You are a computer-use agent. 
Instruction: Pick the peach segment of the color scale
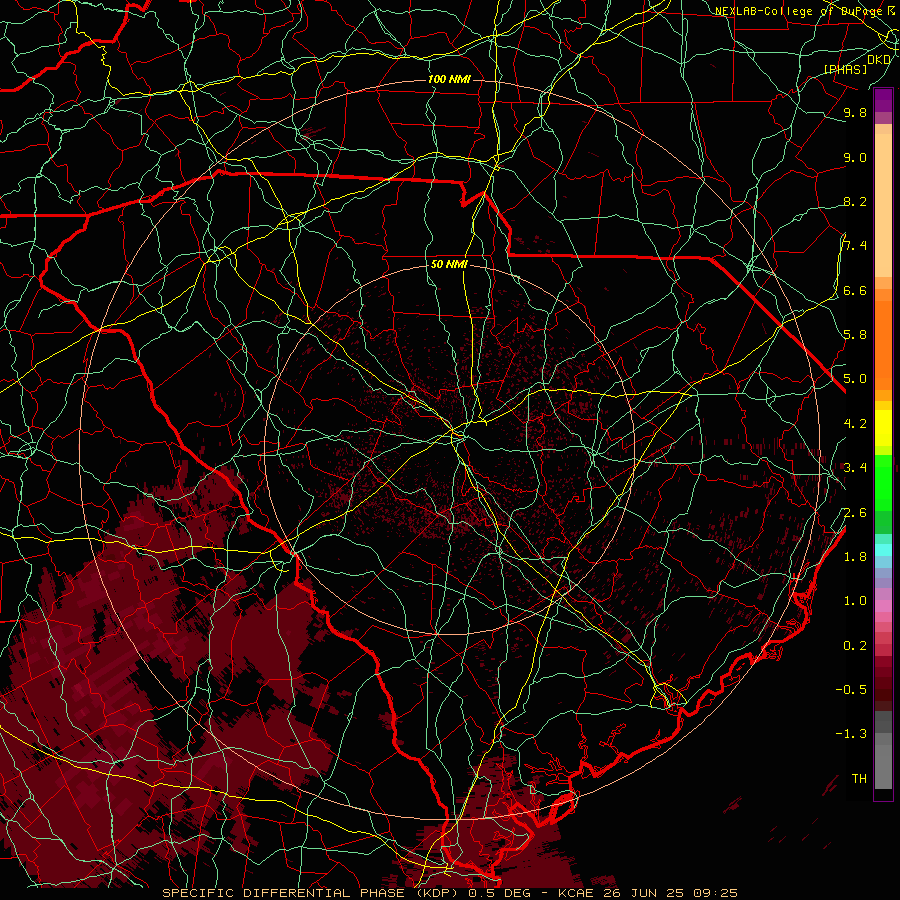click(883, 201)
